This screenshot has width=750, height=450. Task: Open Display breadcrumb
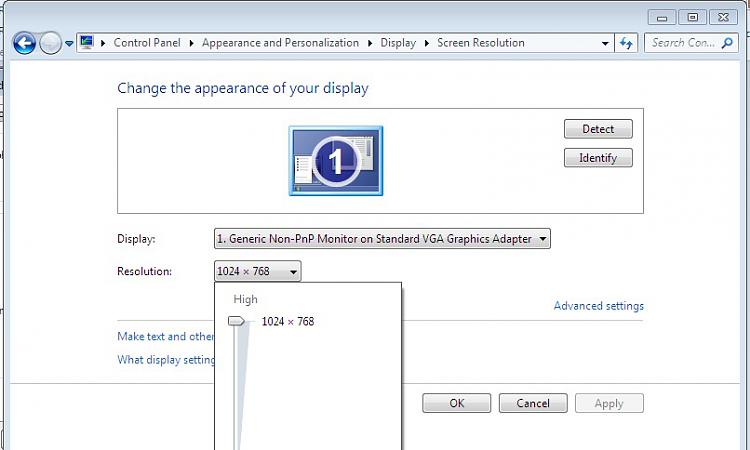(x=398, y=43)
